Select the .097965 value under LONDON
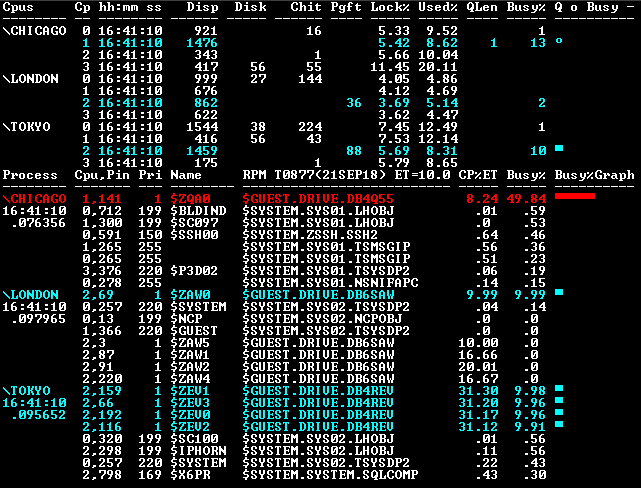Viewport: 641px width, 488px height. (x=38, y=319)
